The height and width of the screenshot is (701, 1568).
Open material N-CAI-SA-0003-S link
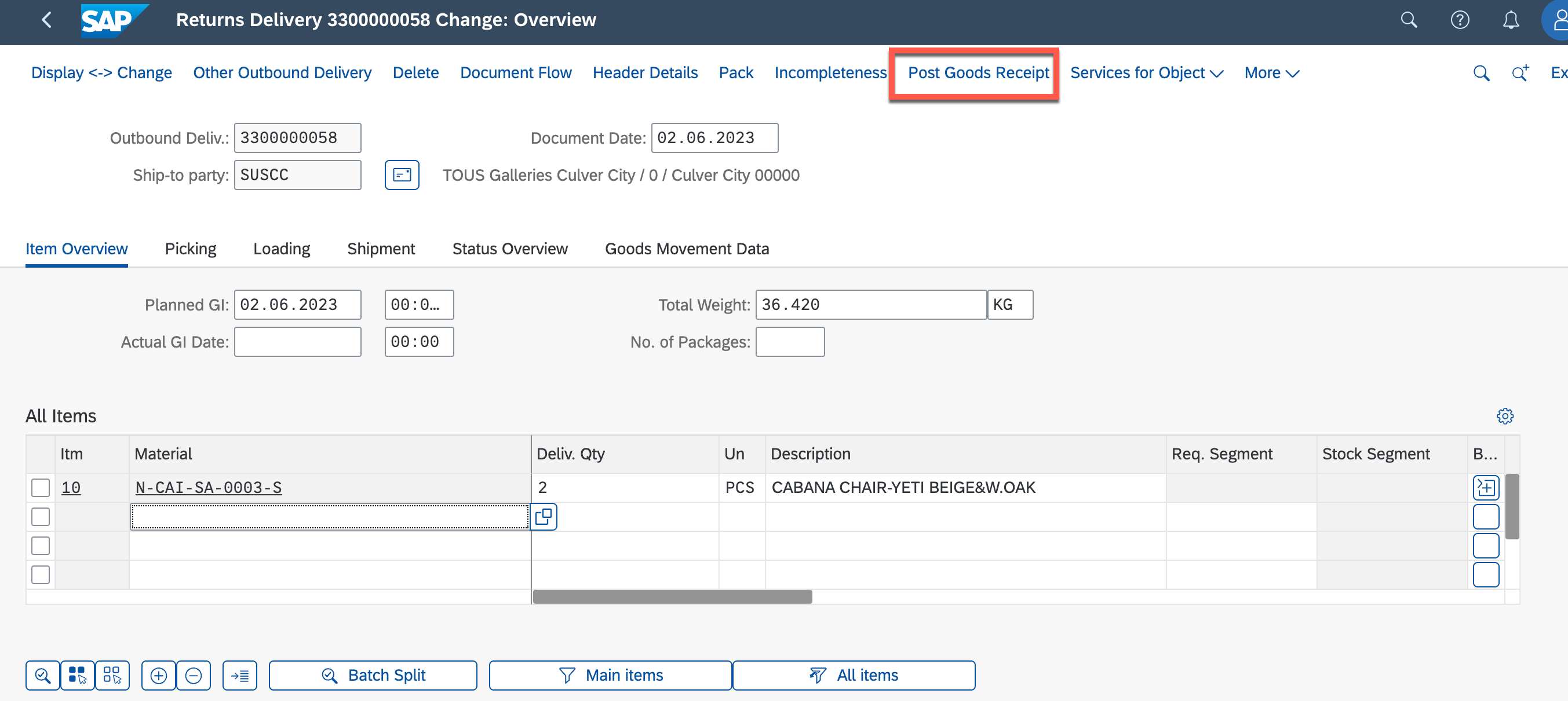coord(208,487)
